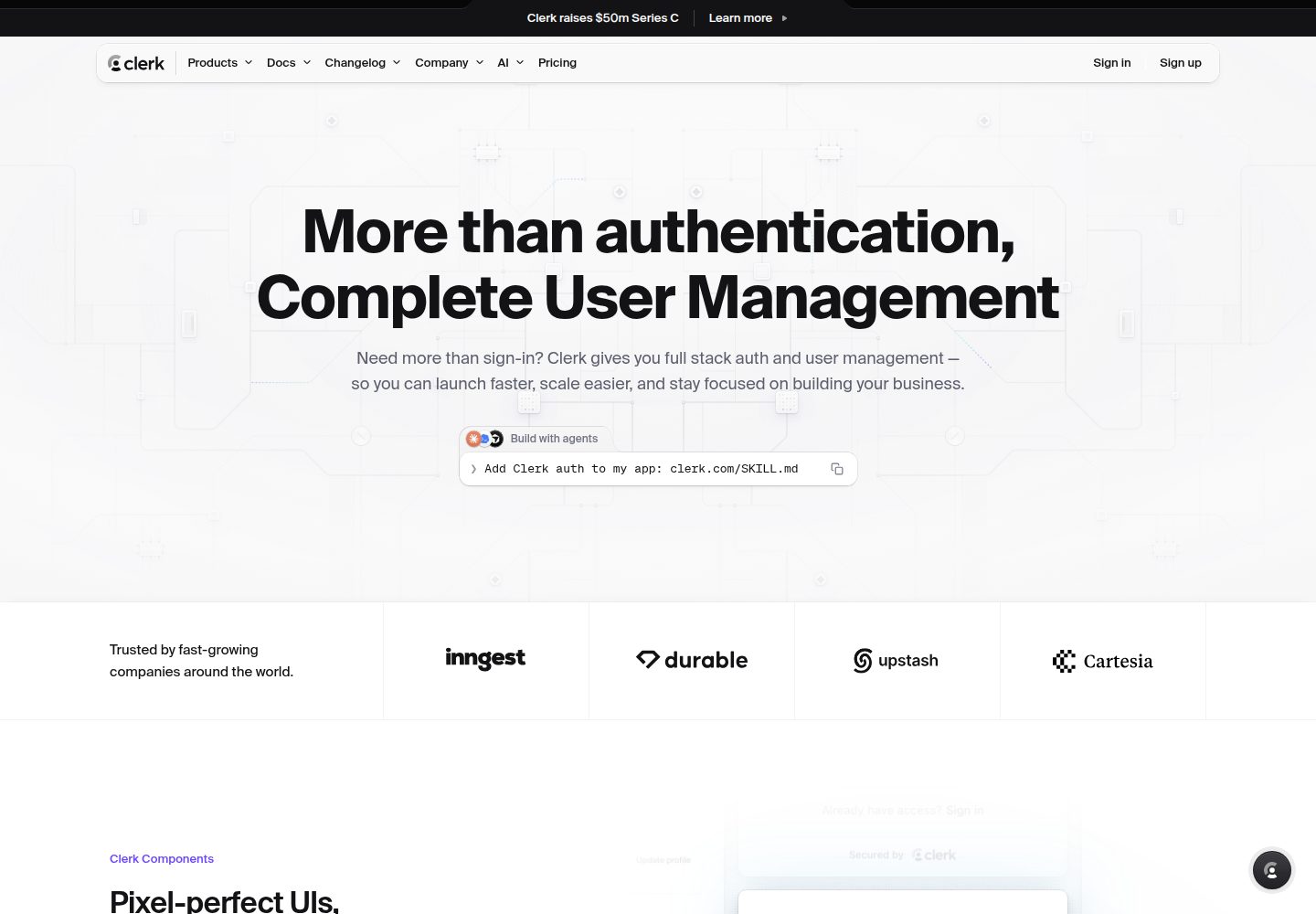
Task: Click the 'Trusted by fast-growing companies' text
Action: pyautogui.click(x=201, y=661)
